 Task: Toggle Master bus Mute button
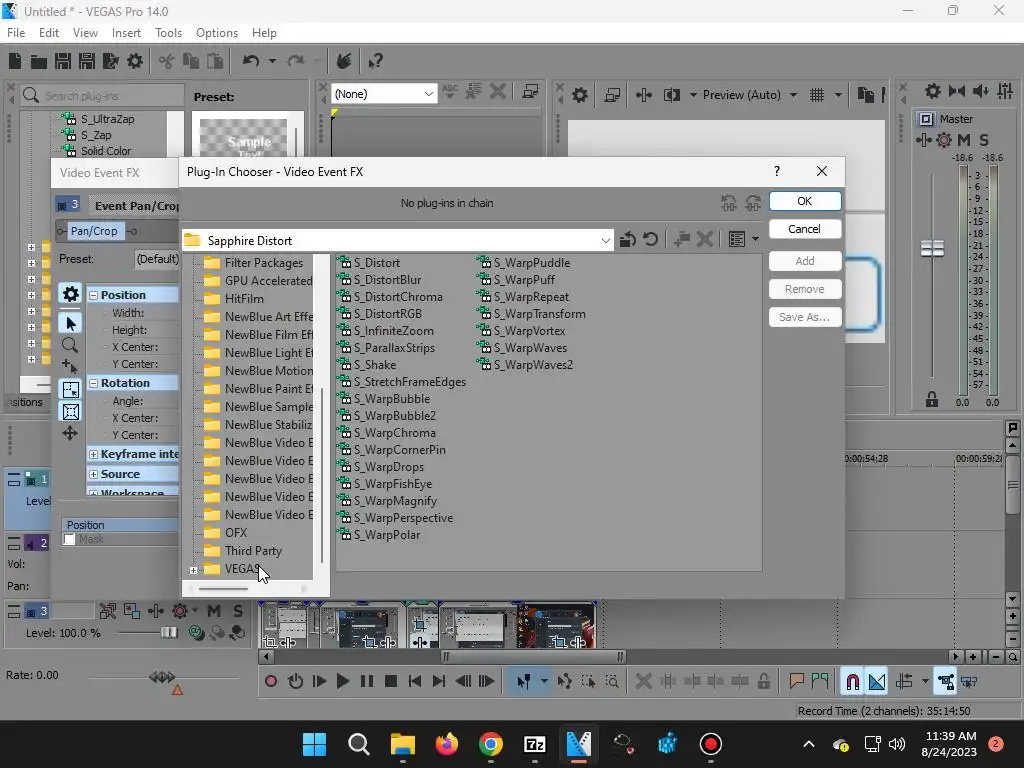(x=963, y=140)
